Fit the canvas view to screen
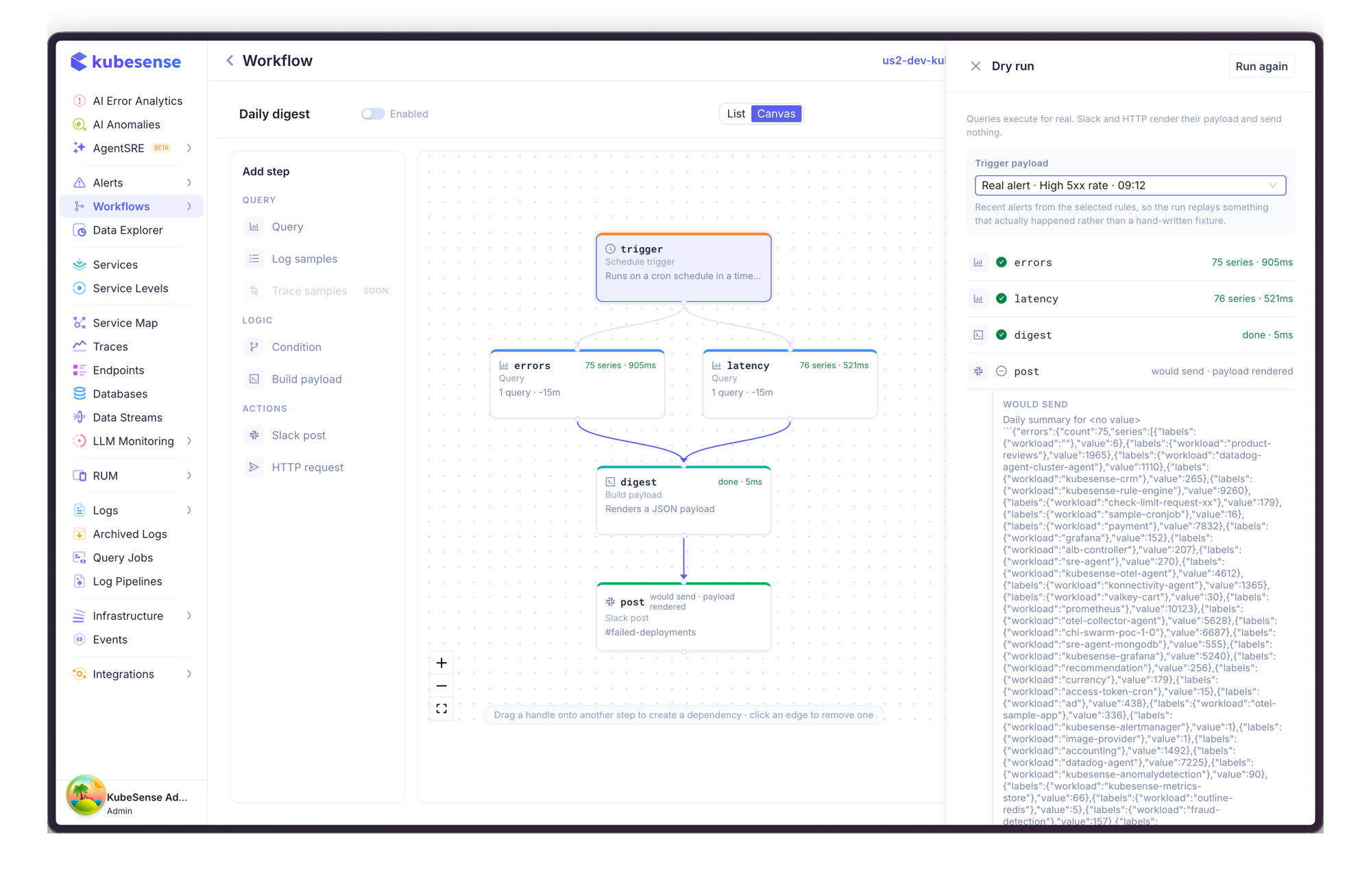This screenshot has height=896, width=1371. pos(441,709)
